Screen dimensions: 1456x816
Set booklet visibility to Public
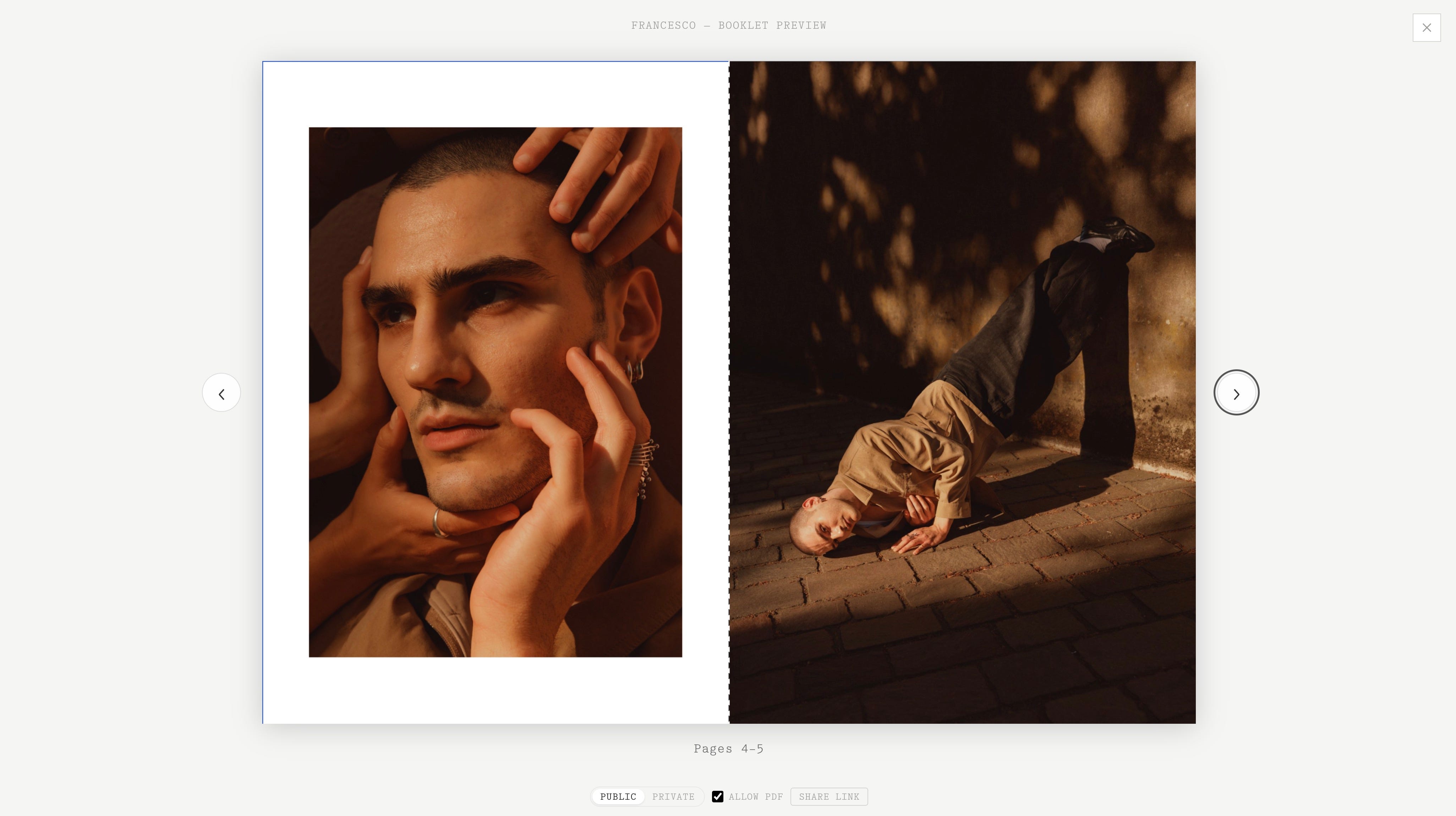point(618,797)
